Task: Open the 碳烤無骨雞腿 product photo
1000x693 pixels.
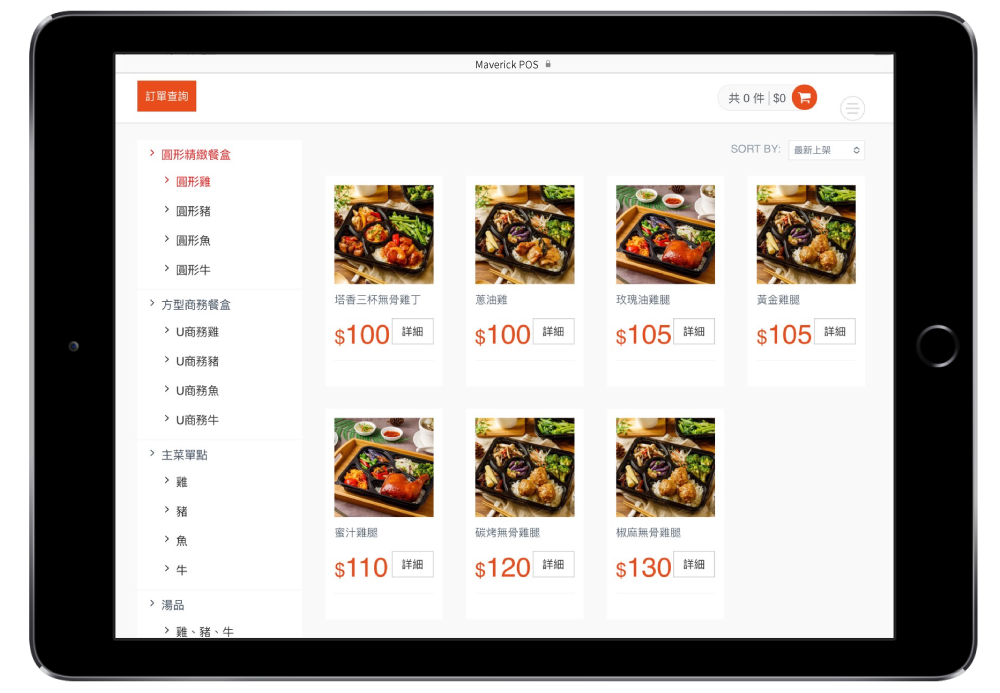Action: tap(524, 467)
